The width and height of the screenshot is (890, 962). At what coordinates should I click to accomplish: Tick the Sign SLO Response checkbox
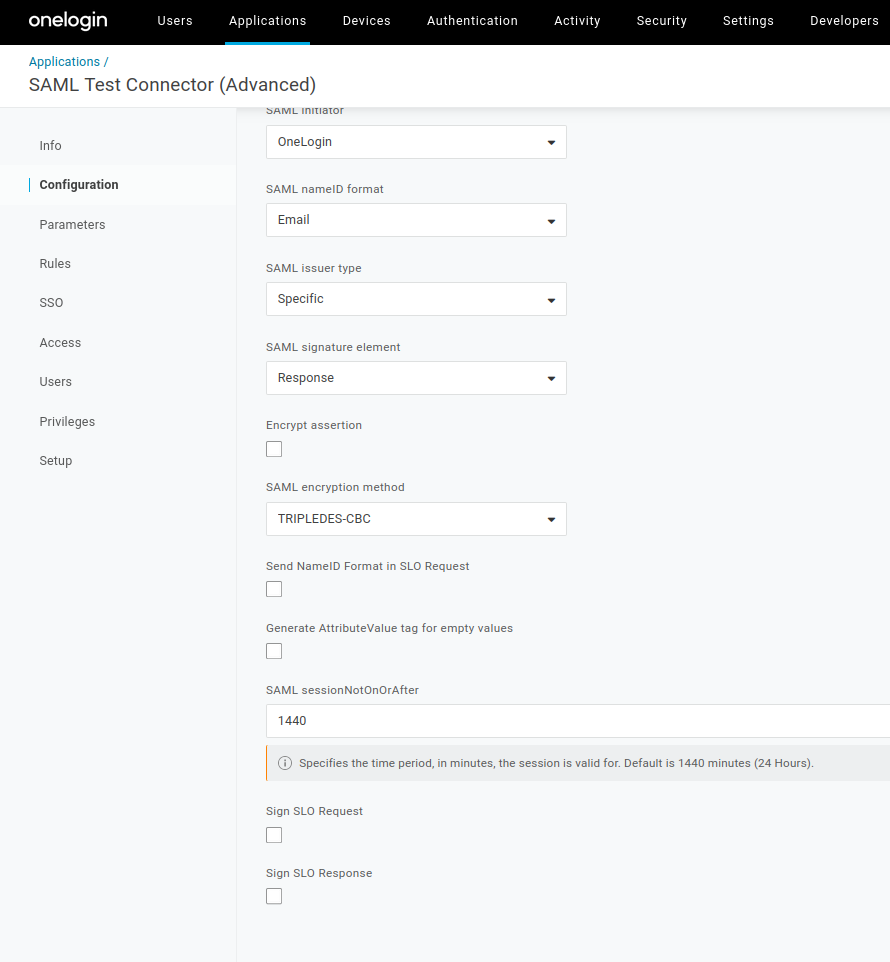(274, 897)
